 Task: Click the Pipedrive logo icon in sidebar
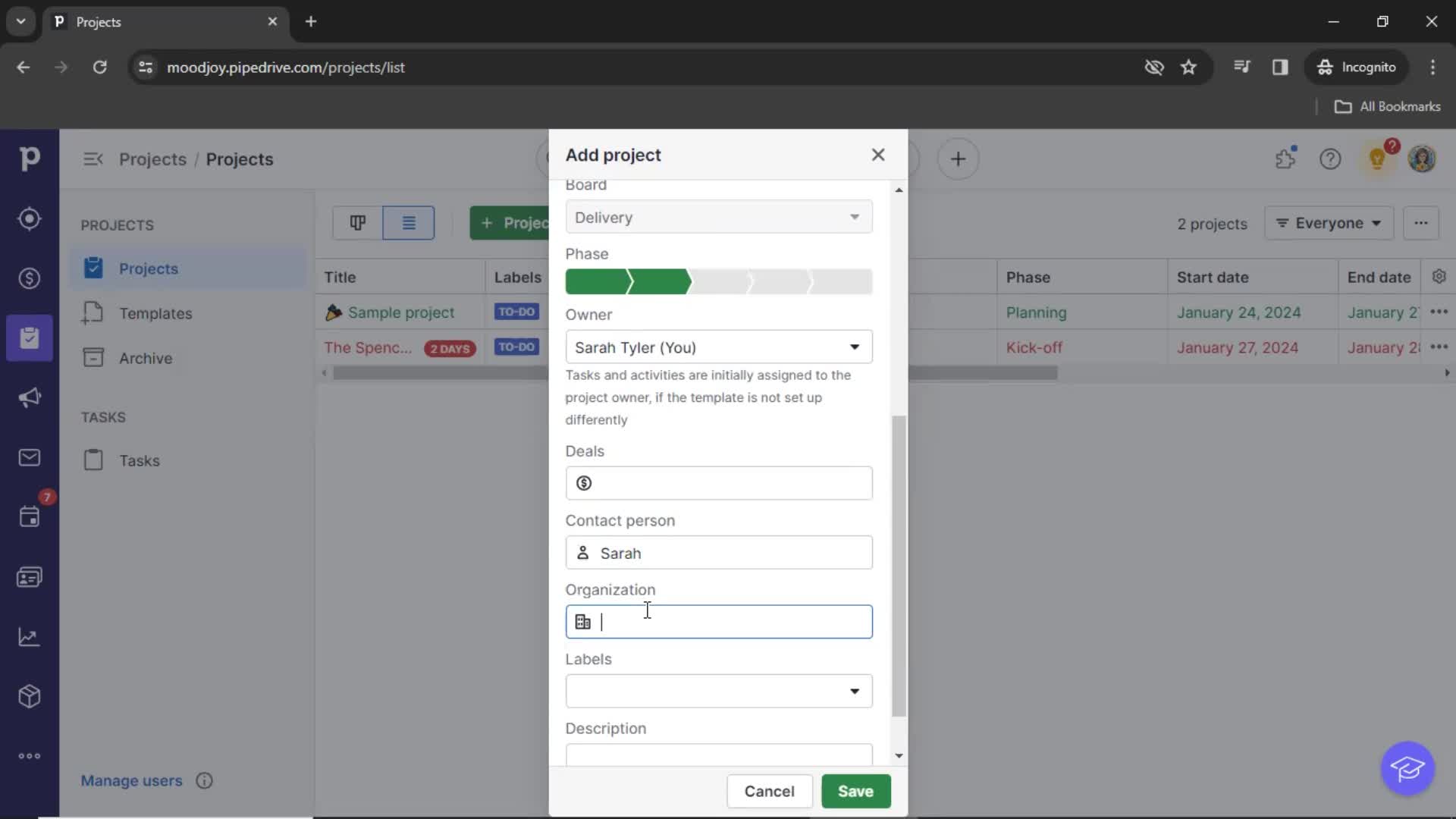point(29,159)
